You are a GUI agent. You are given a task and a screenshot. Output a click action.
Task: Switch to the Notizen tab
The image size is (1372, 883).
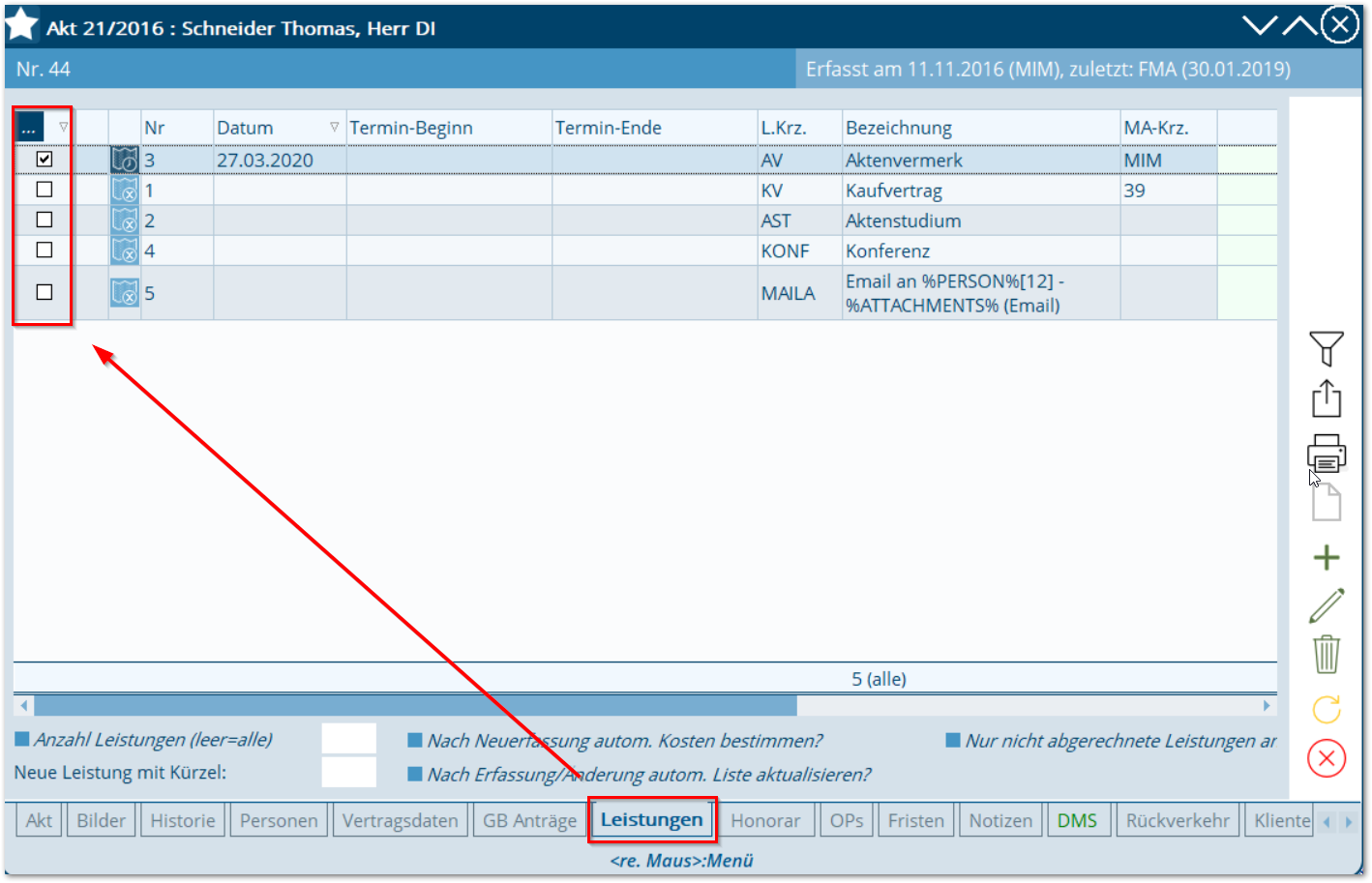tap(1000, 820)
